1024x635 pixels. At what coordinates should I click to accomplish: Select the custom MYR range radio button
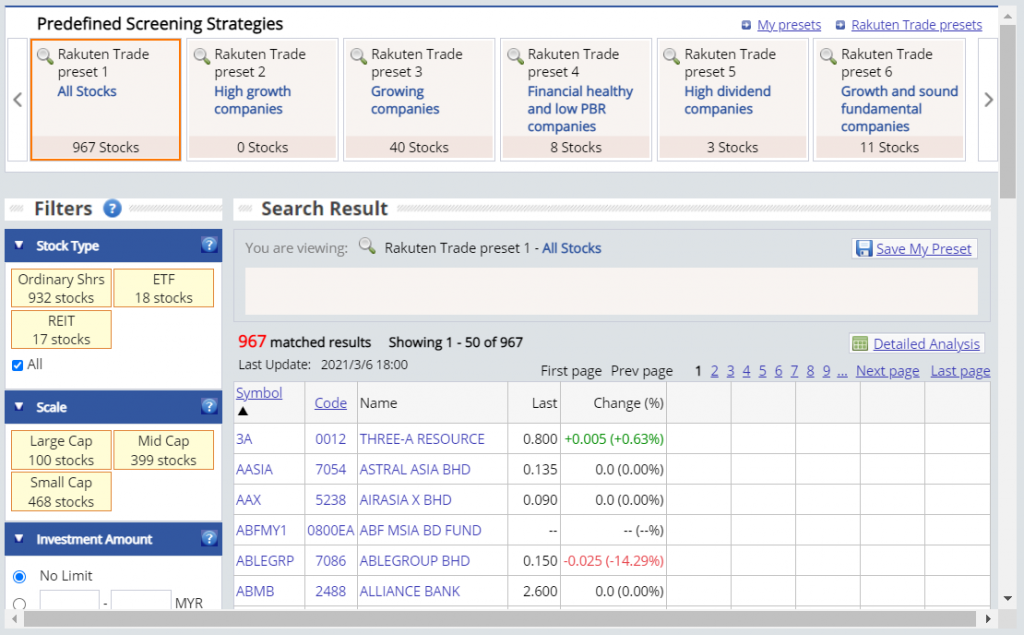(x=20, y=604)
